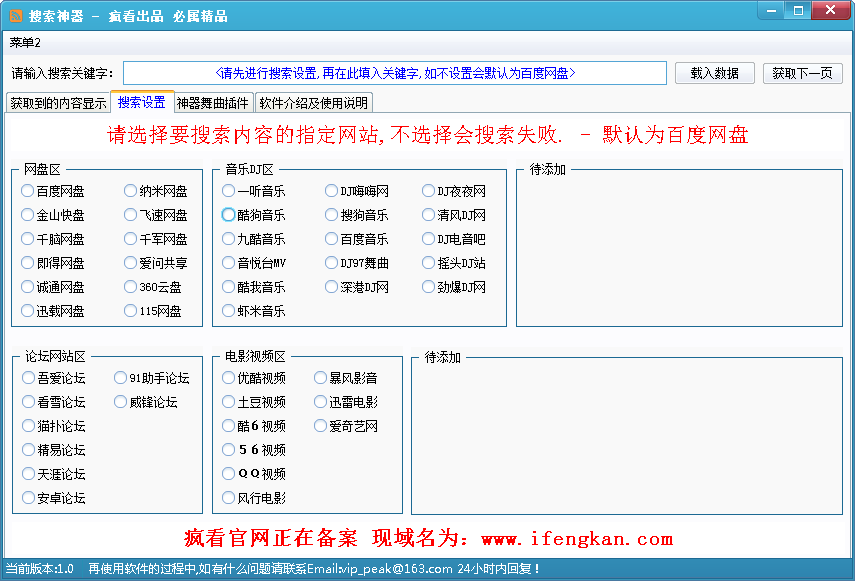
Task: Select the 迅雷电影 option
Action: tap(346, 402)
